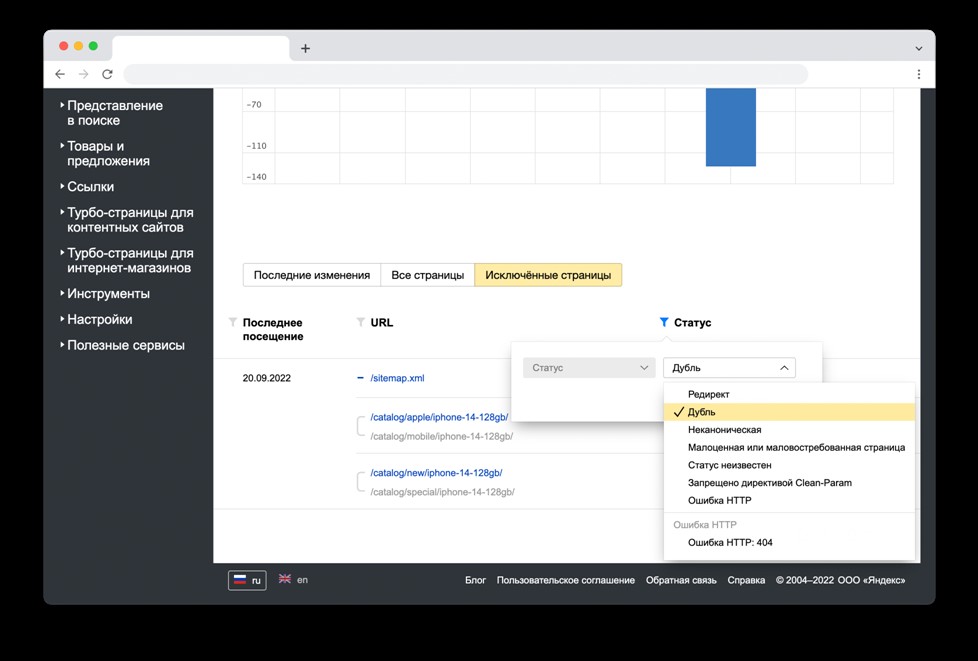Image resolution: width=978 pixels, height=661 pixels.
Task: Select the Исключённые страницы tab
Action: click(x=548, y=275)
